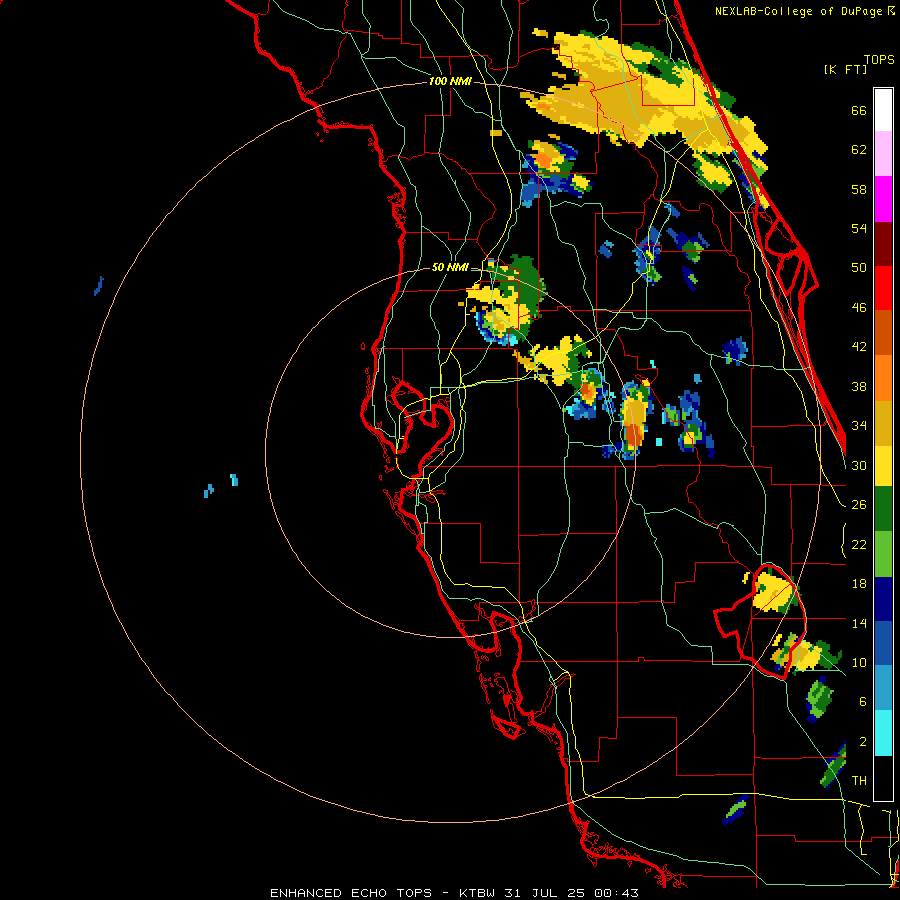Click the legend value '54'
The width and height of the screenshot is (900, 900).
point(859,228)
